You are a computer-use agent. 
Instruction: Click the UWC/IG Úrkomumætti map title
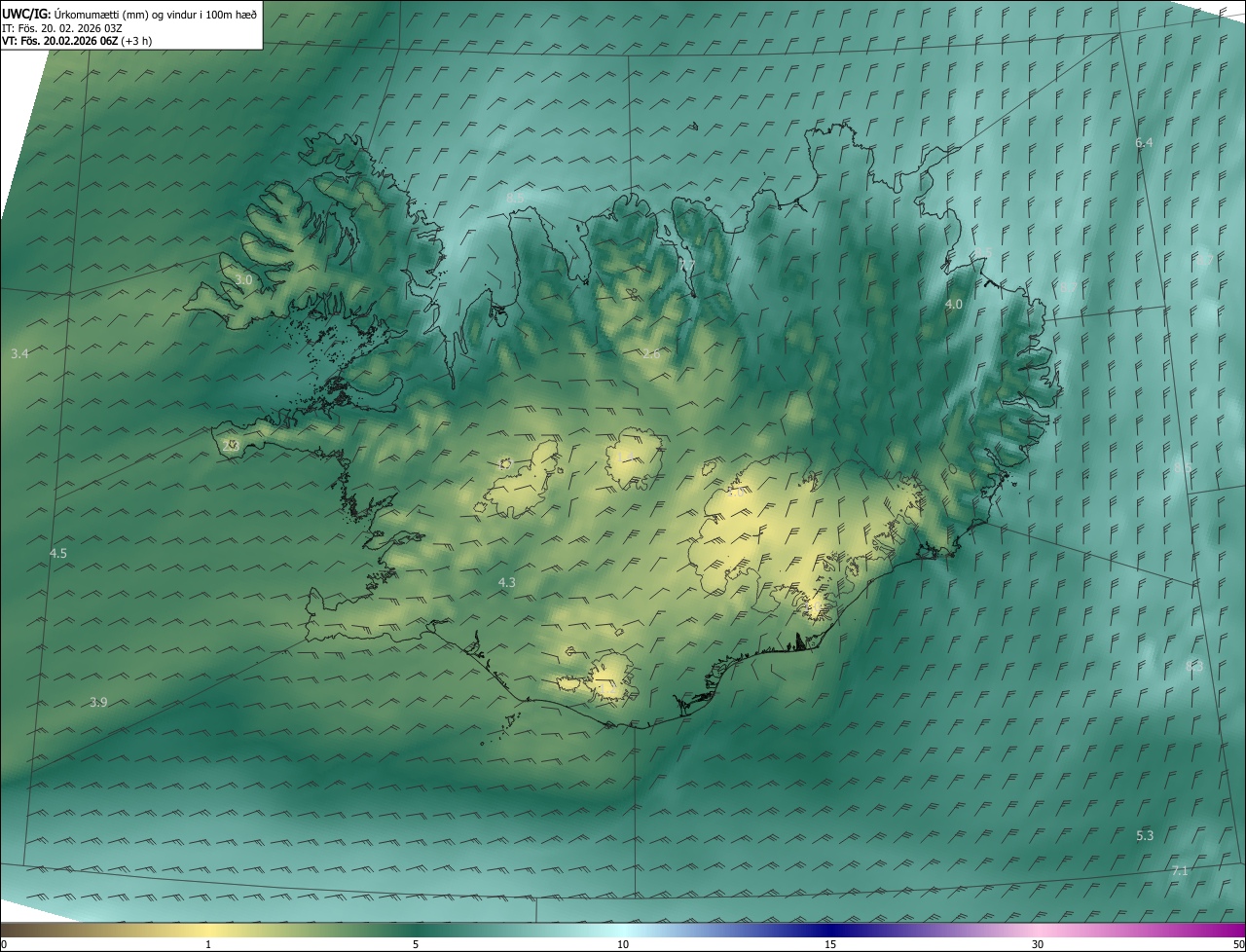point(129,13)
